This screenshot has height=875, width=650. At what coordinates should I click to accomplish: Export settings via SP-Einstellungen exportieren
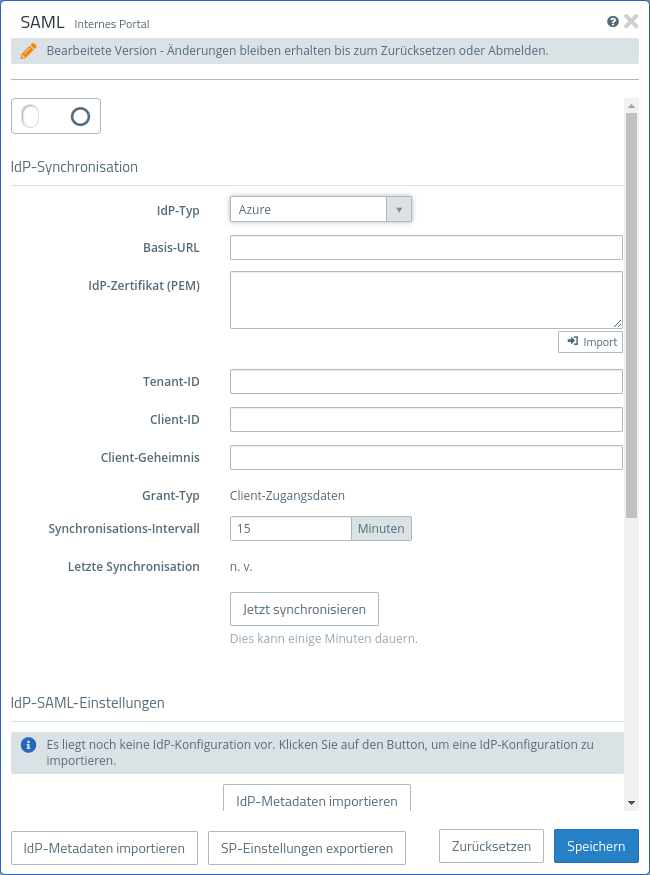[307, 848]
